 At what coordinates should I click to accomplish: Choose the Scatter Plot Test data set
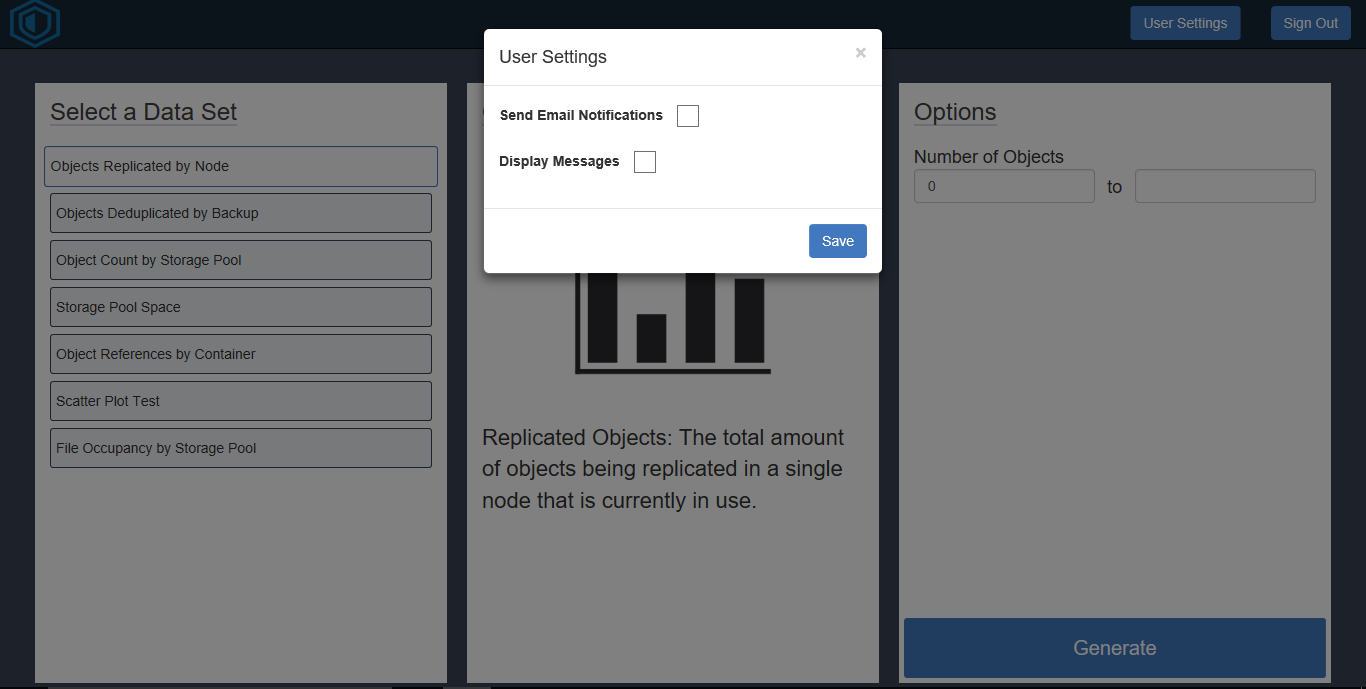click(x=241, y=401)
